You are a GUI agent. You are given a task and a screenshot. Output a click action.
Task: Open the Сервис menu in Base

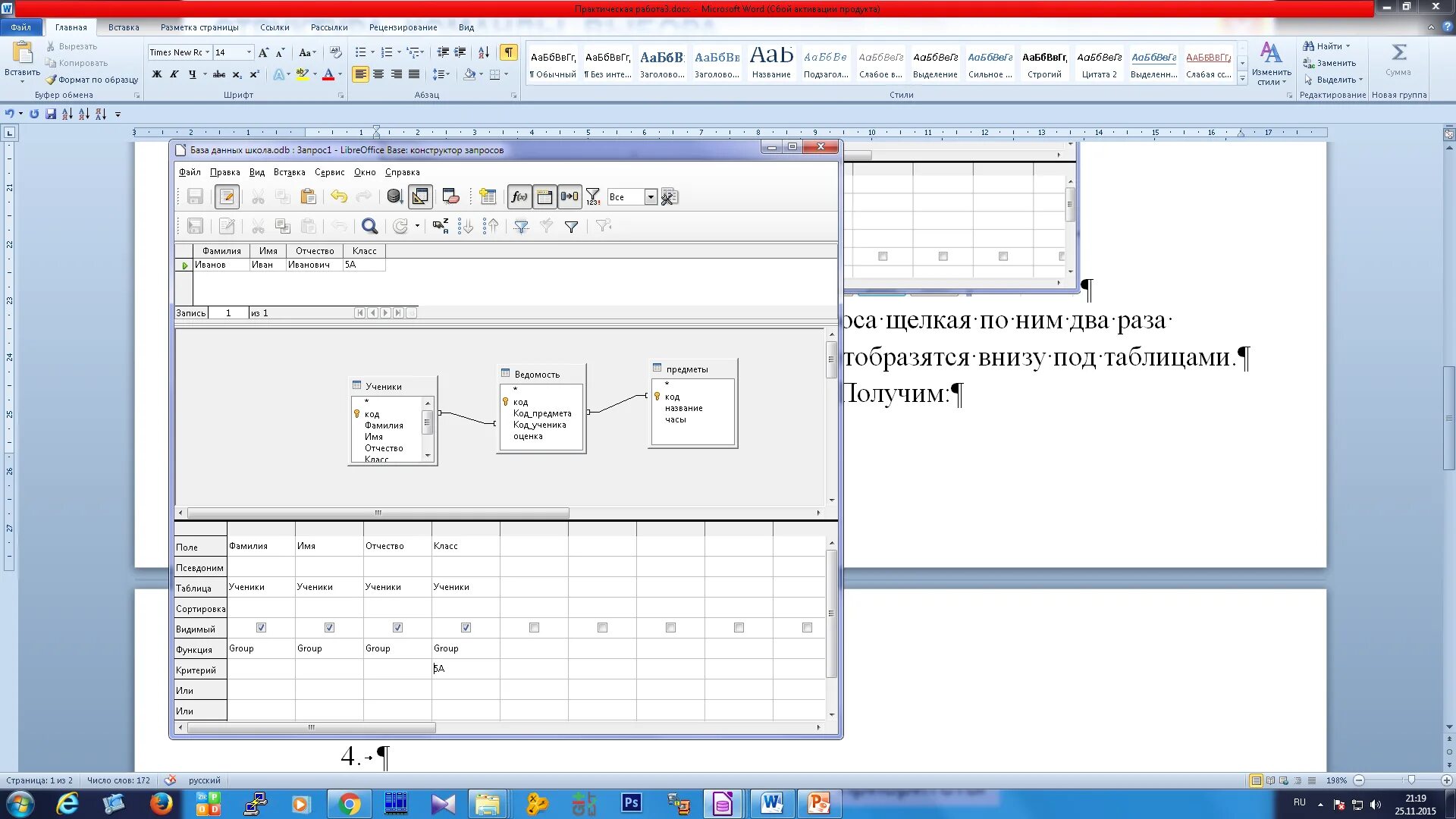click(x=329, y=172)
